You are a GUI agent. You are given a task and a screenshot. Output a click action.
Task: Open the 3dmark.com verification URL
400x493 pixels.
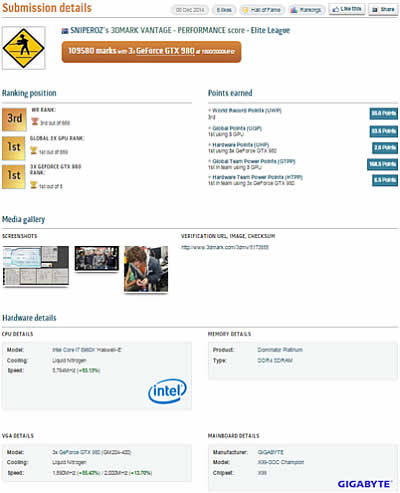[x=225, y=247]
